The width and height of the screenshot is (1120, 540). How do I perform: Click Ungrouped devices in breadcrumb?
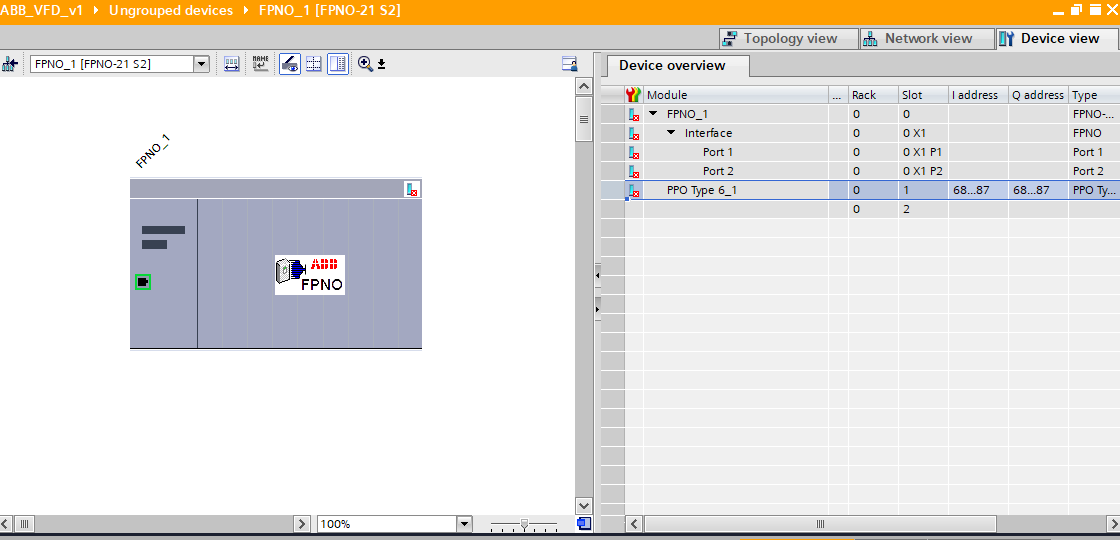coord(171,11)
